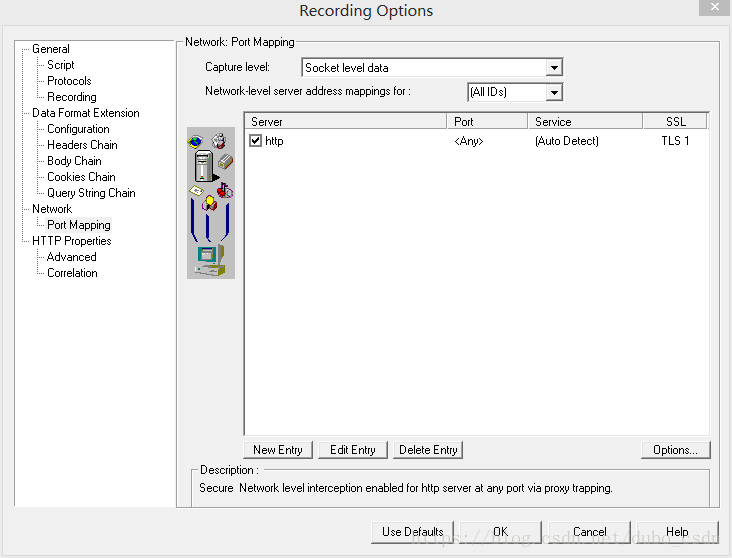Open Recording settings node
This screenshot has height=558, width=732.
72,97
